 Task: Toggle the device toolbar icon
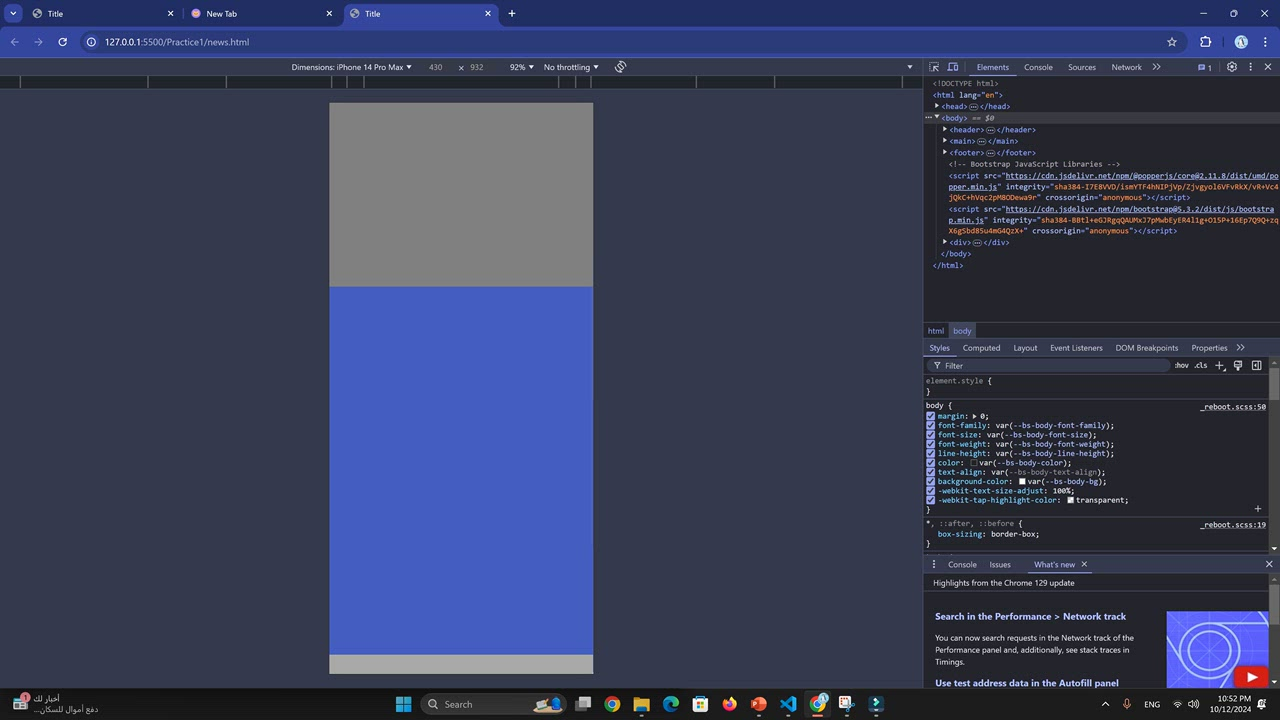953,67
